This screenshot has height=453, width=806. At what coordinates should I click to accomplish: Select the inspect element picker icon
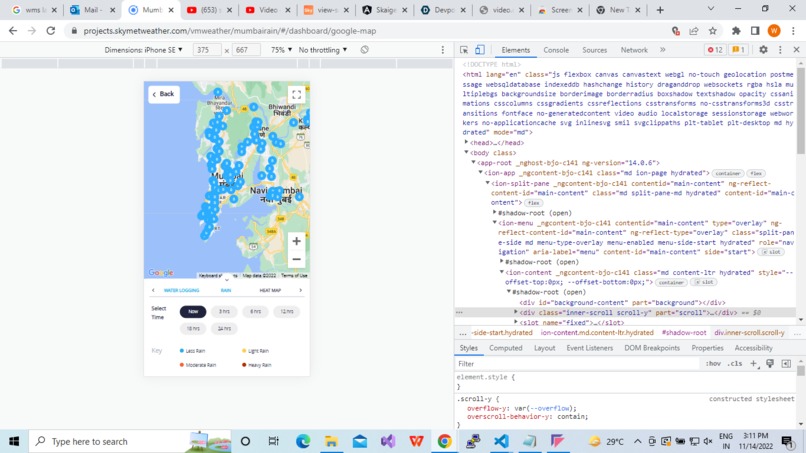464,50
